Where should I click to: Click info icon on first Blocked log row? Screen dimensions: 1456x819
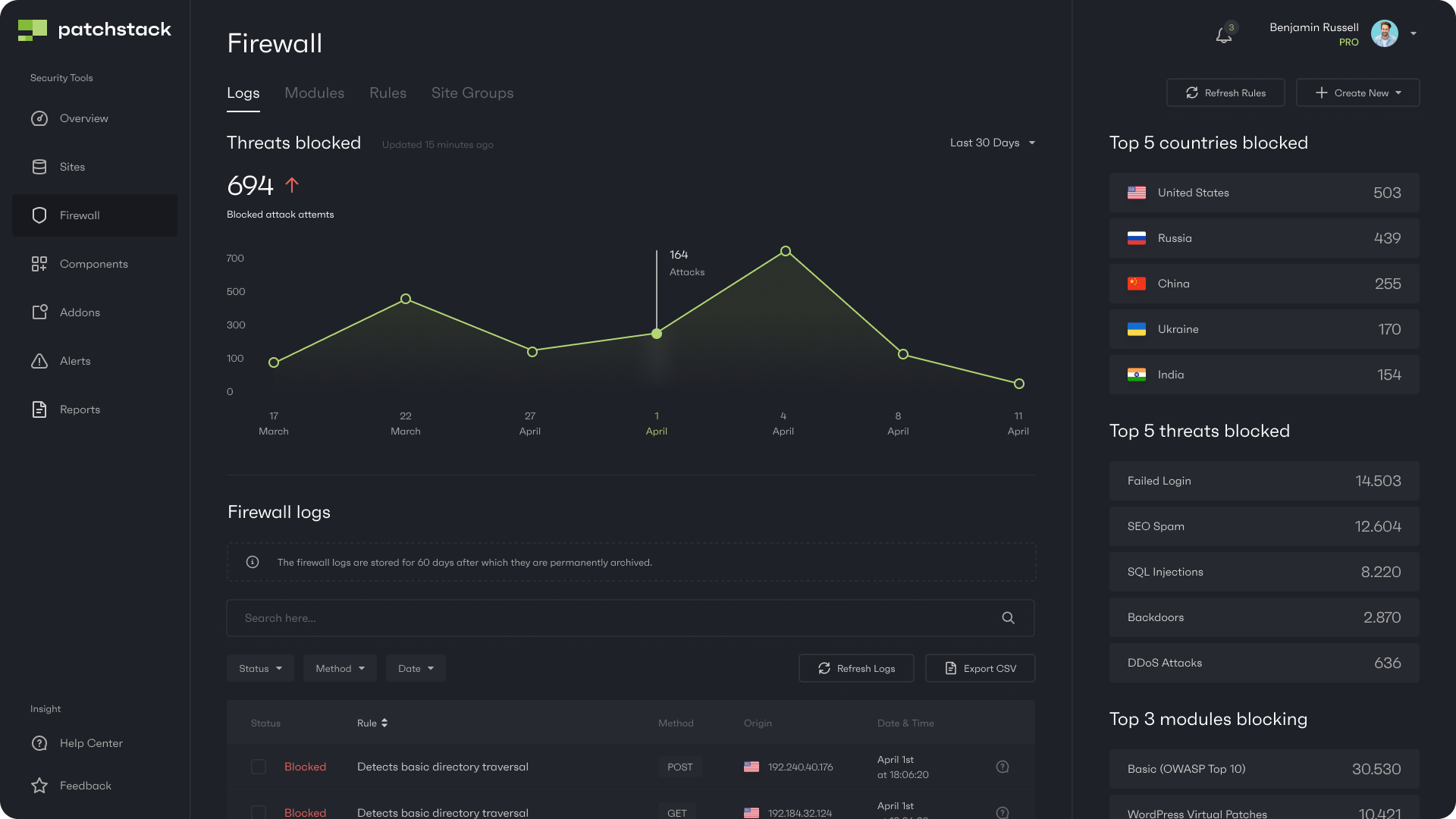[1002, 767]
